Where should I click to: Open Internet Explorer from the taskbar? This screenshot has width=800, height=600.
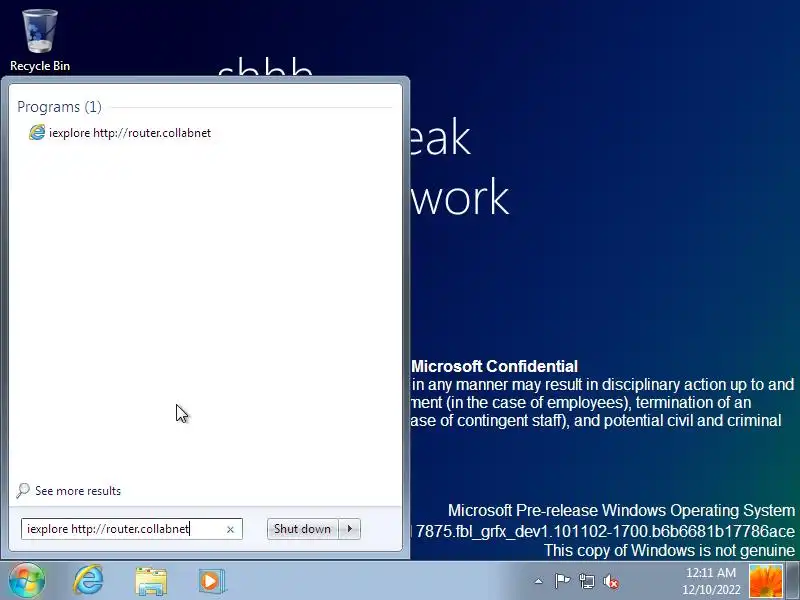(x=89, y=580)
